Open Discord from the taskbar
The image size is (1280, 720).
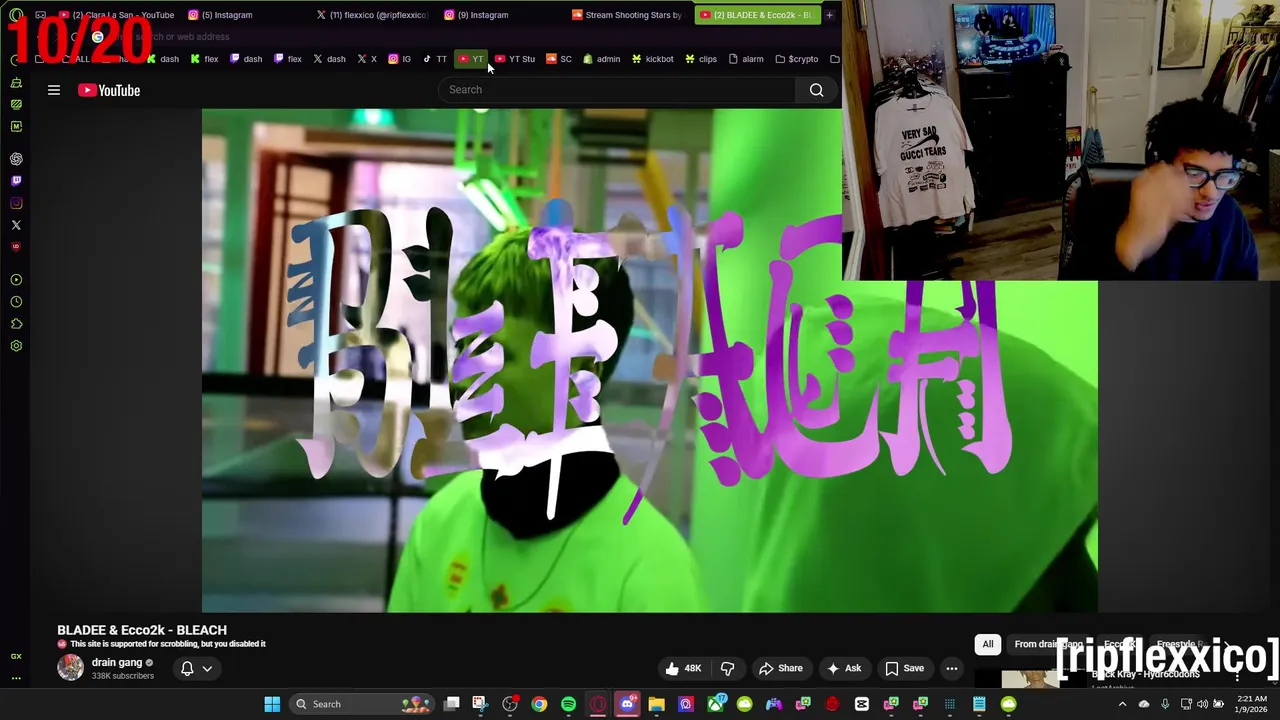pyautogui.click(x=627, y=704)
